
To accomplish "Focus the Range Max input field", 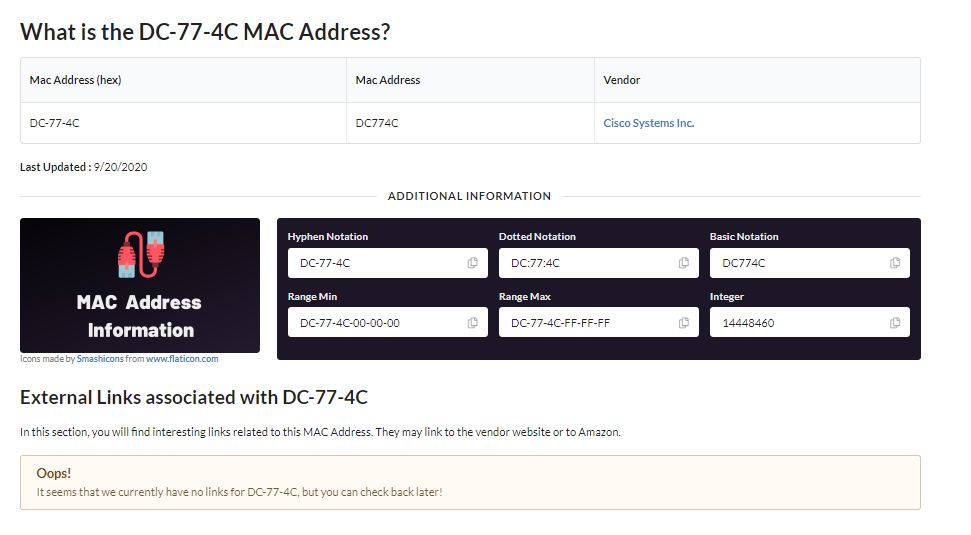I will (586, 323).
